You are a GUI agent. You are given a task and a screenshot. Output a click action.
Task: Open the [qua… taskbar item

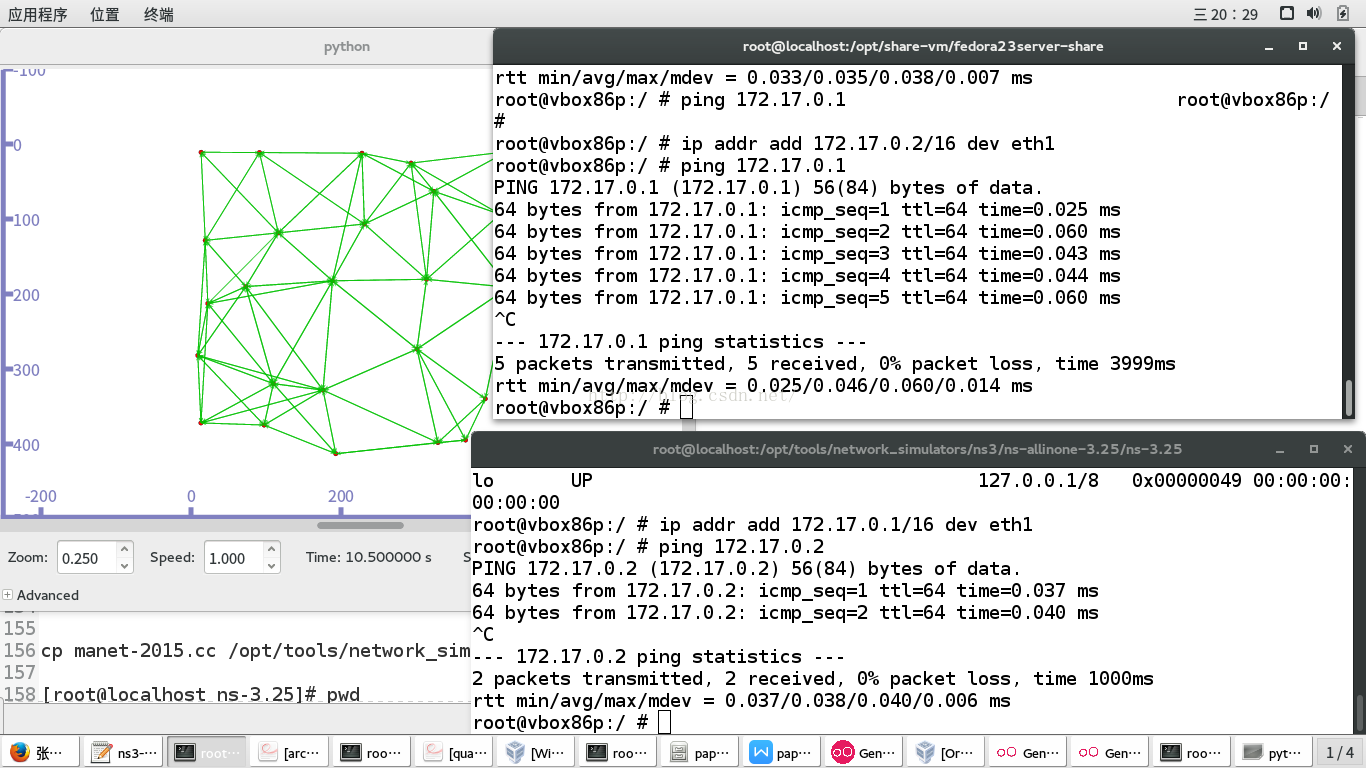tap(454, 753)
